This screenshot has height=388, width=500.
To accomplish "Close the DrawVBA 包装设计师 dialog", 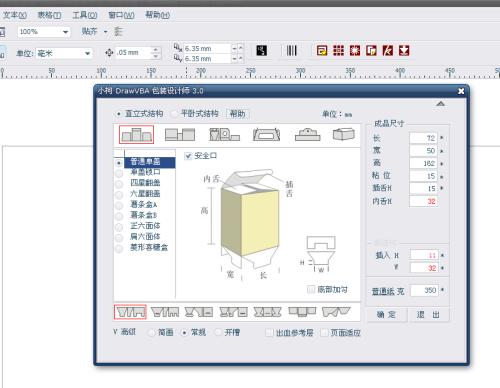I will coord(461,91).
